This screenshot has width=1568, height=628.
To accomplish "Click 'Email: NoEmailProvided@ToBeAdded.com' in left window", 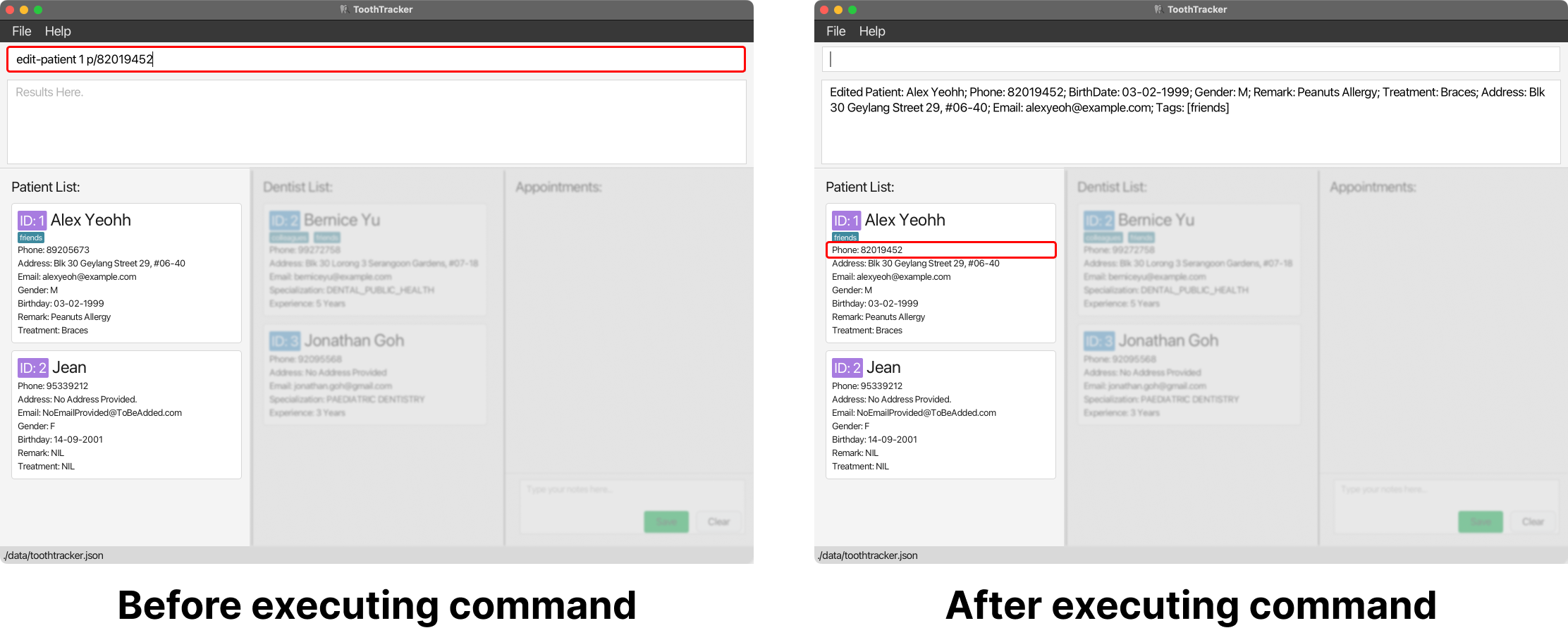I will click(99, 412).
